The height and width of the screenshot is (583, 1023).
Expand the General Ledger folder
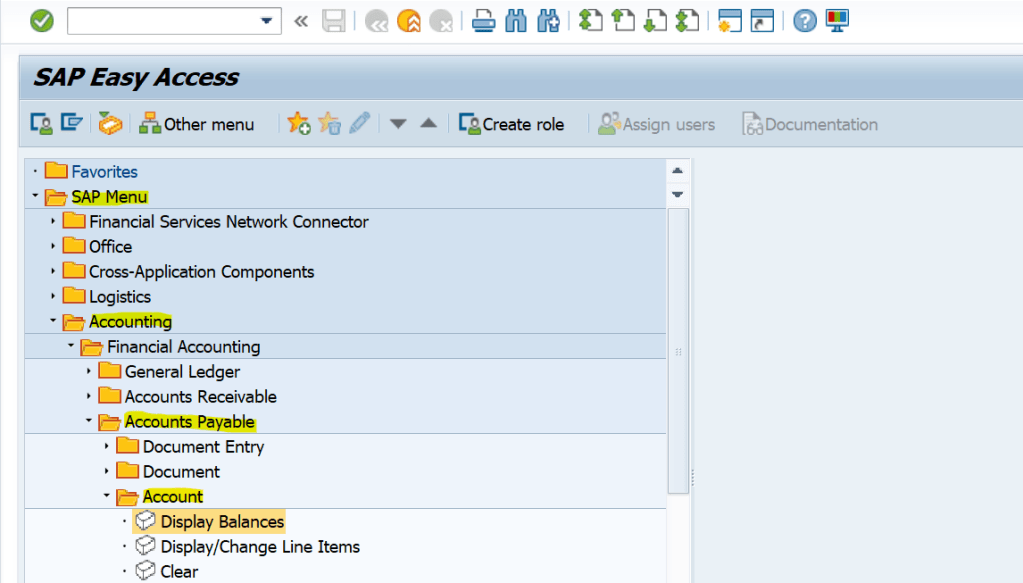coord(90,371)
